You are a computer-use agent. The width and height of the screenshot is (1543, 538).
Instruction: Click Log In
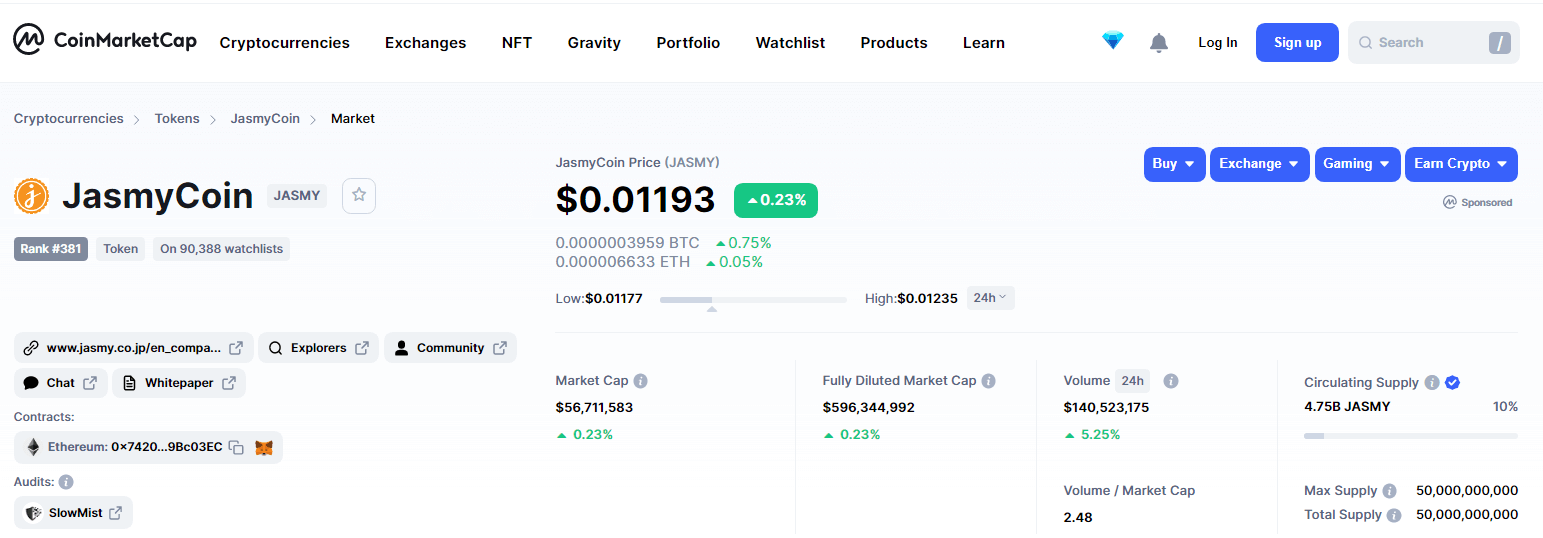coord(1218,43)
